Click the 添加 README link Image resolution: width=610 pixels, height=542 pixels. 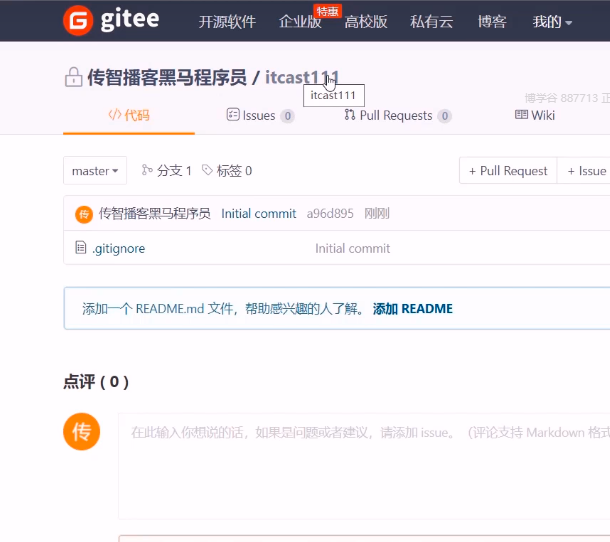413,309
